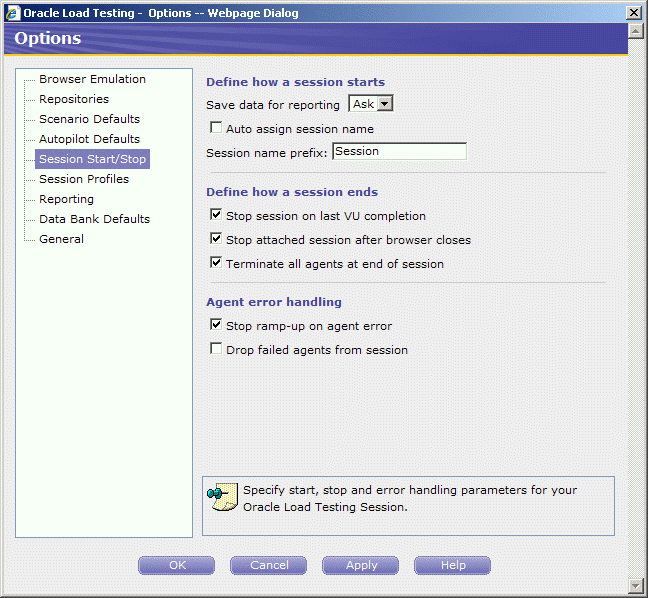Click the Internet Explorer title bar icon
Viewport: 648px width, 598px height.
click(12, 13)
